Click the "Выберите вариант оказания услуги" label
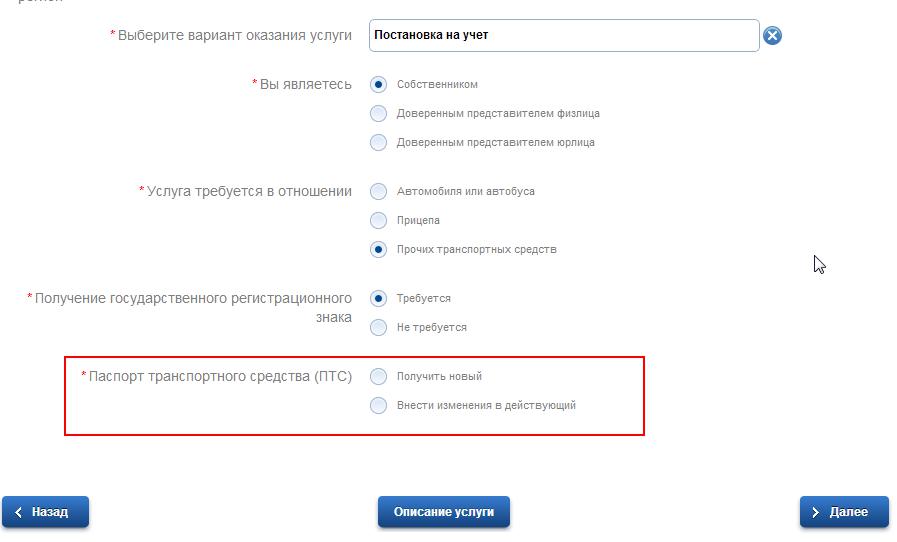The height and width of the screenshot is (542, 897). [x=234, y=35]
